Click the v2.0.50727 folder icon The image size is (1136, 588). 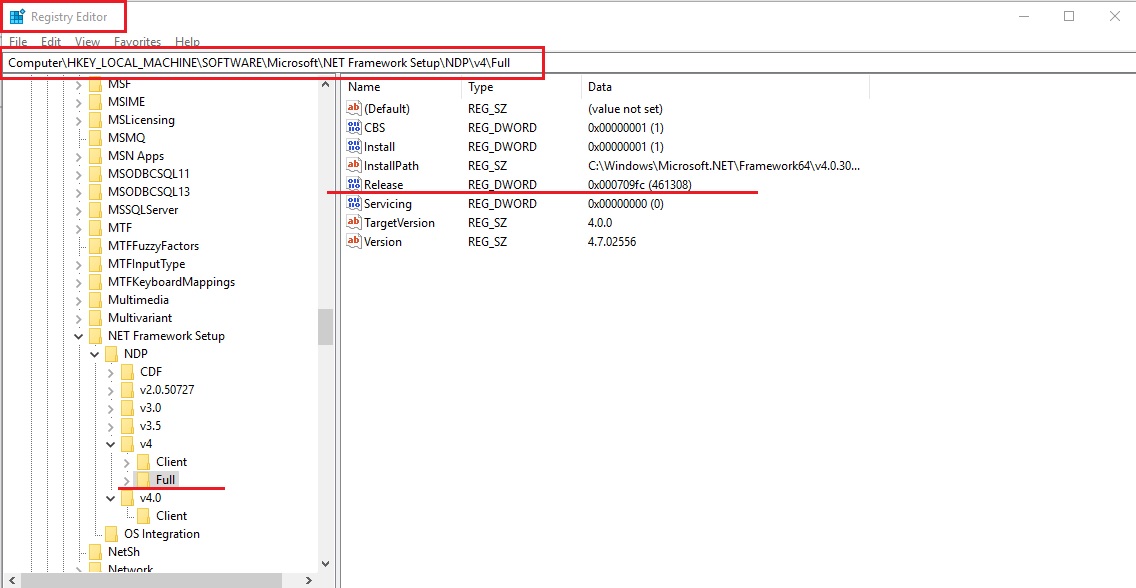point(127,390)
